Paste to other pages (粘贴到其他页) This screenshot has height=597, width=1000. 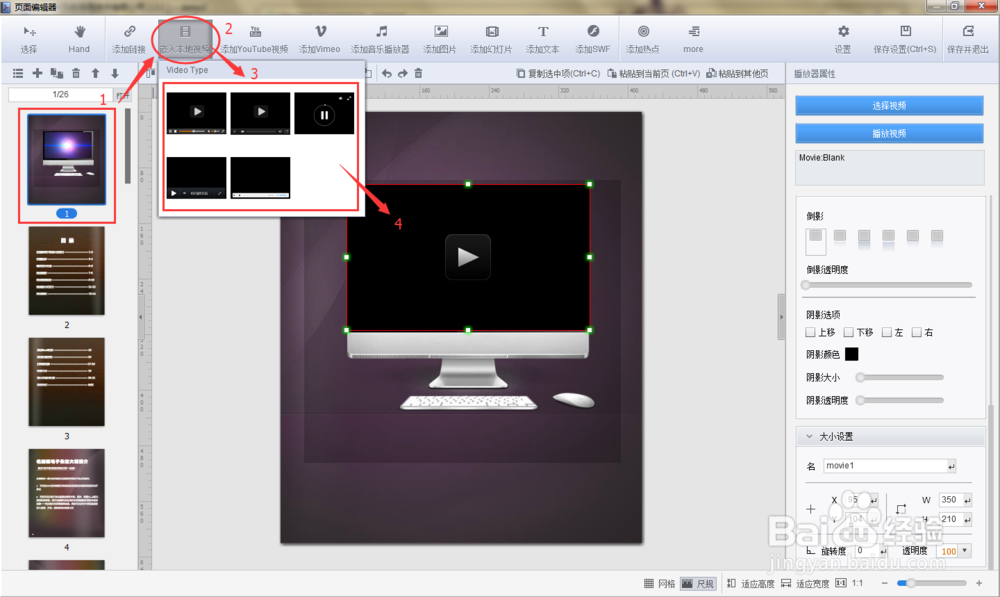[x=737, y=73]
